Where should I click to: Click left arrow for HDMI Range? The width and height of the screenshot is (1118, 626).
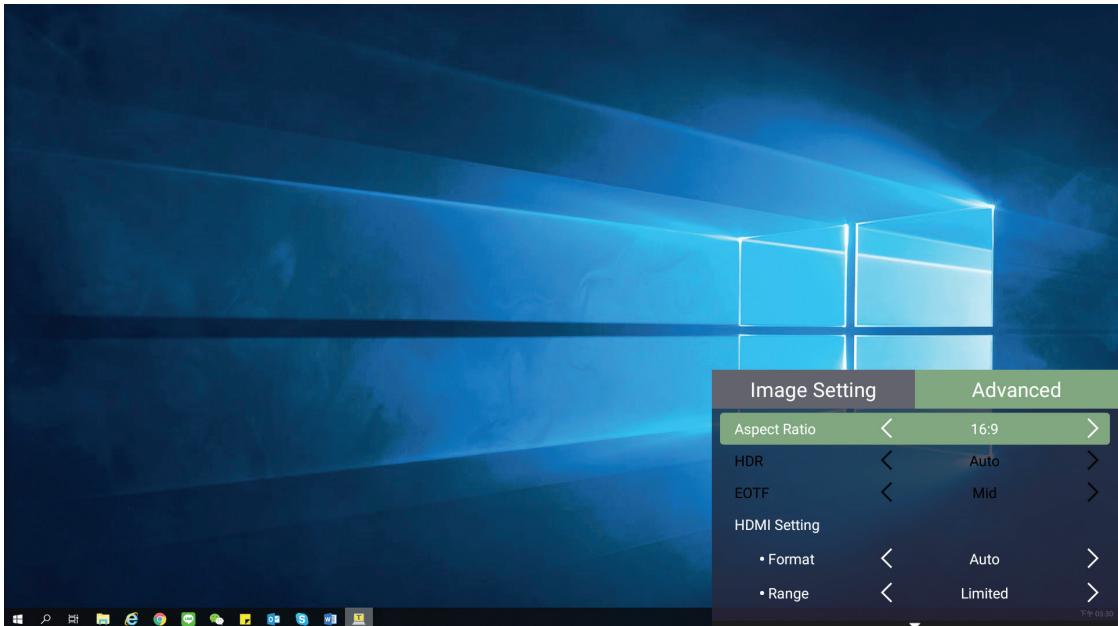pyautogui.click(x=886, y=592)
